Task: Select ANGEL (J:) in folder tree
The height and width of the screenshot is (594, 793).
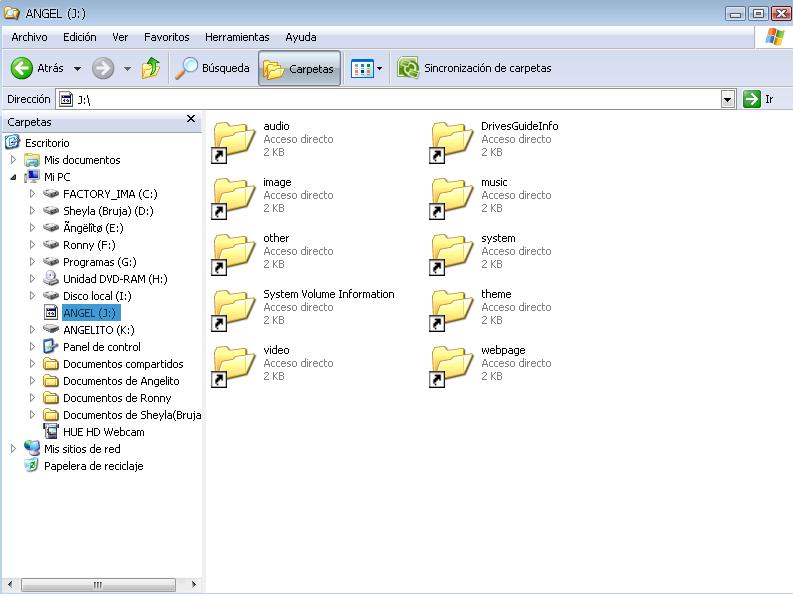Action: pos(91,313)
